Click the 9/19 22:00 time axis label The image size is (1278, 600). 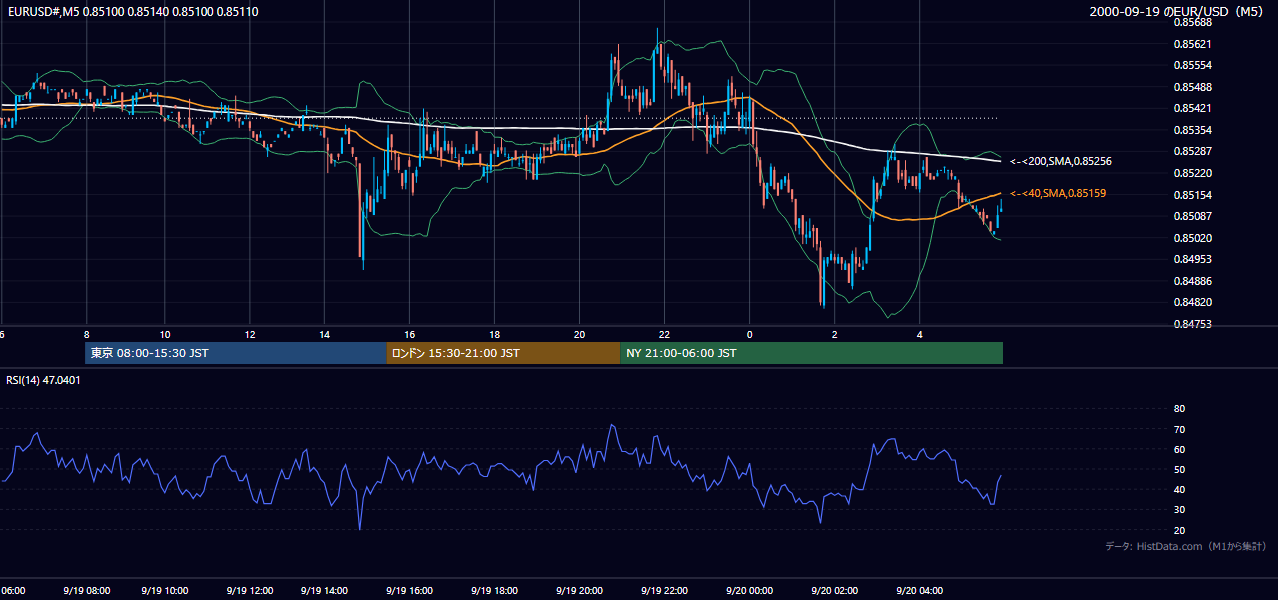(x=663, y=590)
